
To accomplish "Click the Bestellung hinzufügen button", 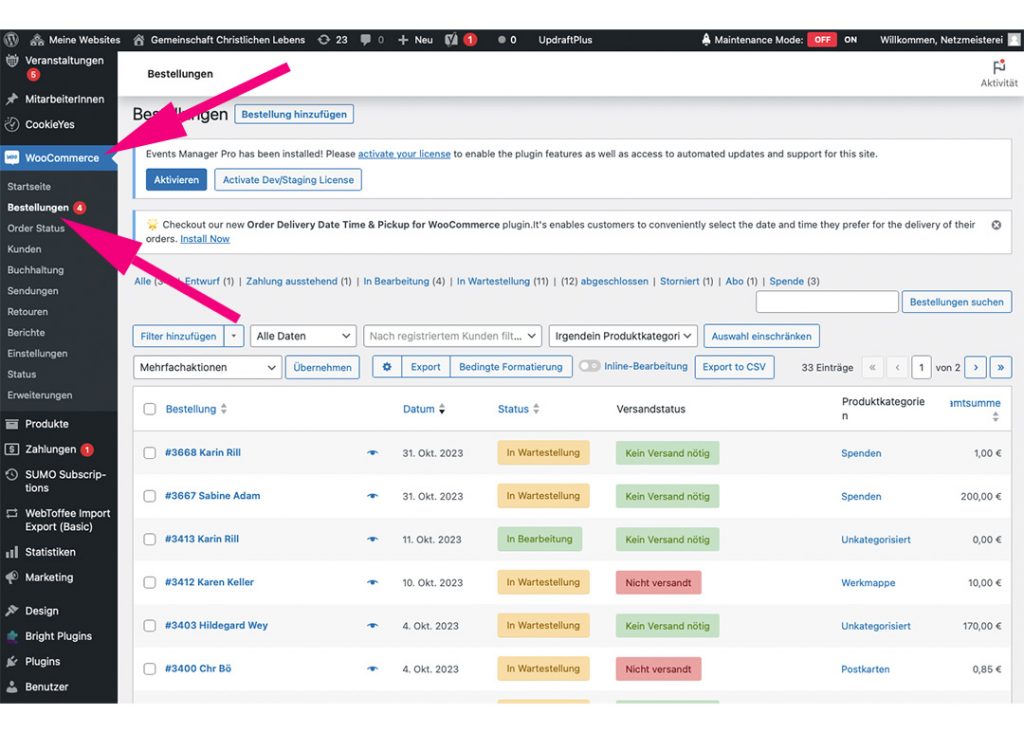I will point(294,115).
